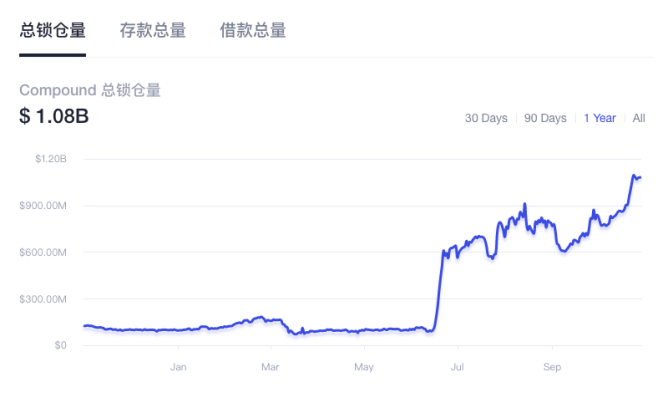This screenshot has height=408, width=668.
Task: Click the $1.20B y-axis label
Action: pyautogui.click(x=51, y=159)
